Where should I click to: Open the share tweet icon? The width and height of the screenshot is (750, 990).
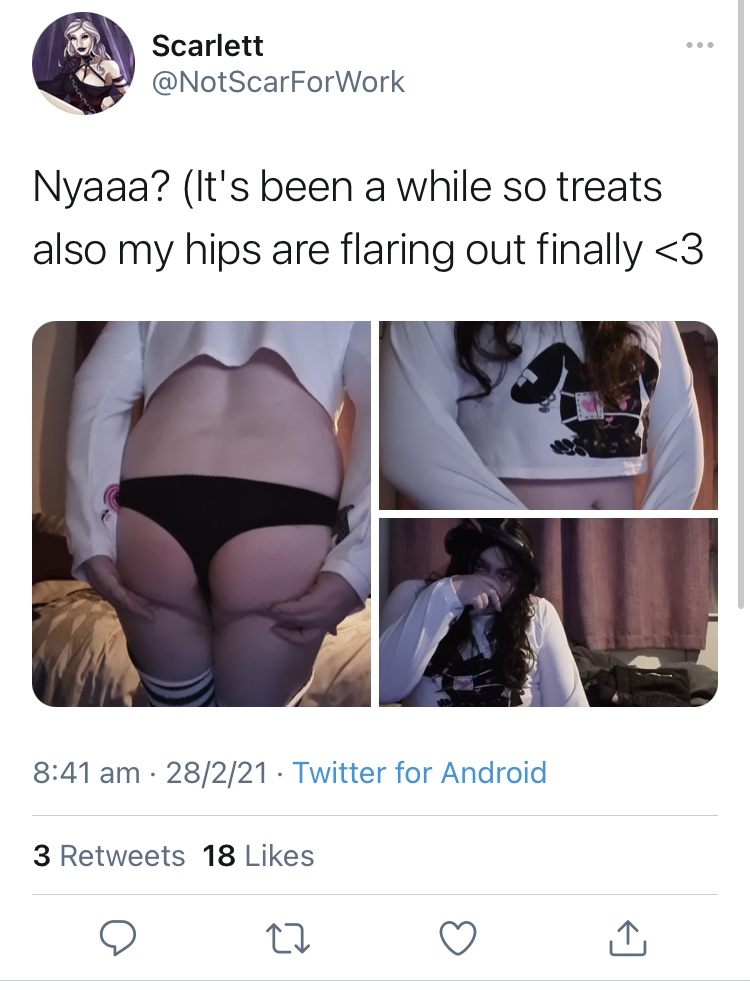(x=628, y=938)
